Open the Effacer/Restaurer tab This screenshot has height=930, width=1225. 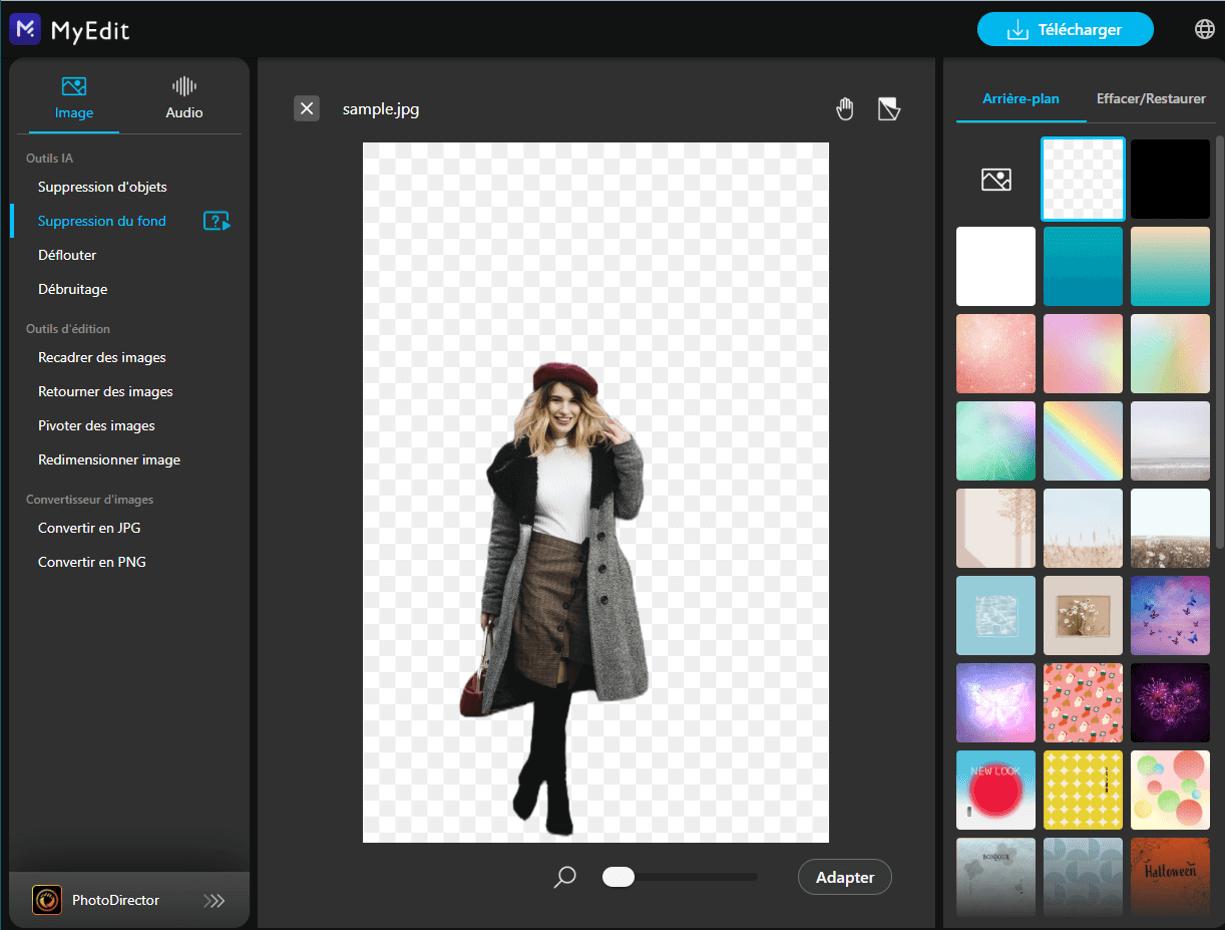click(x=1151, y=98)
